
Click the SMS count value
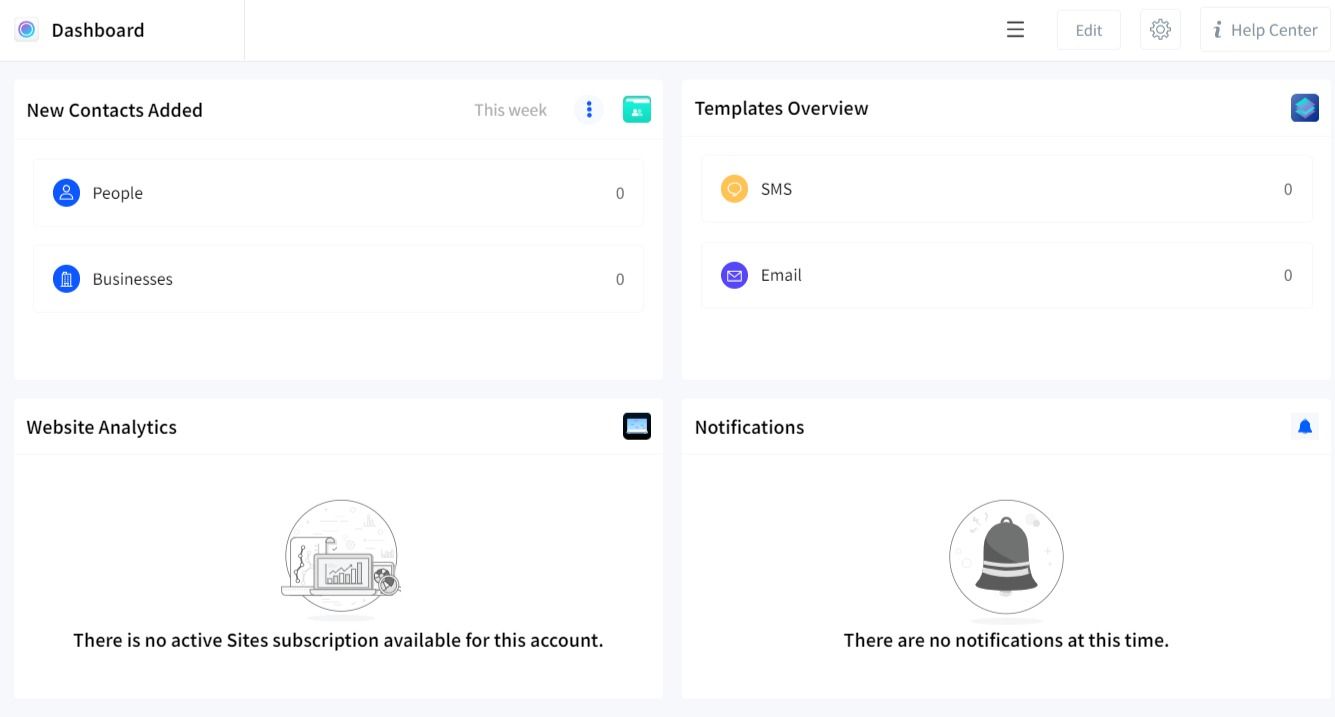click(x=1288, y=189)
